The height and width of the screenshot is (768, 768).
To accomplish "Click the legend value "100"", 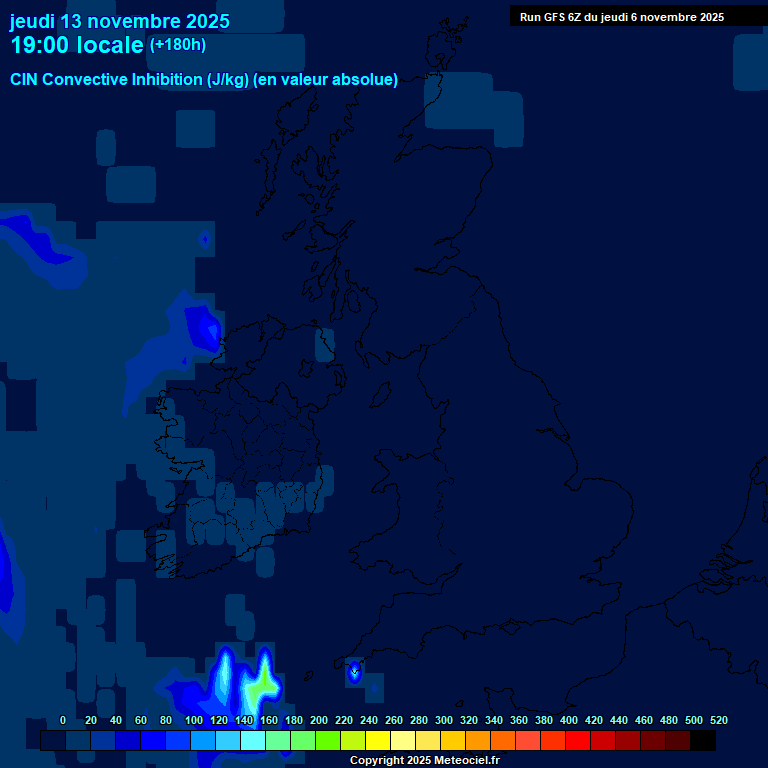I will 193,720.
